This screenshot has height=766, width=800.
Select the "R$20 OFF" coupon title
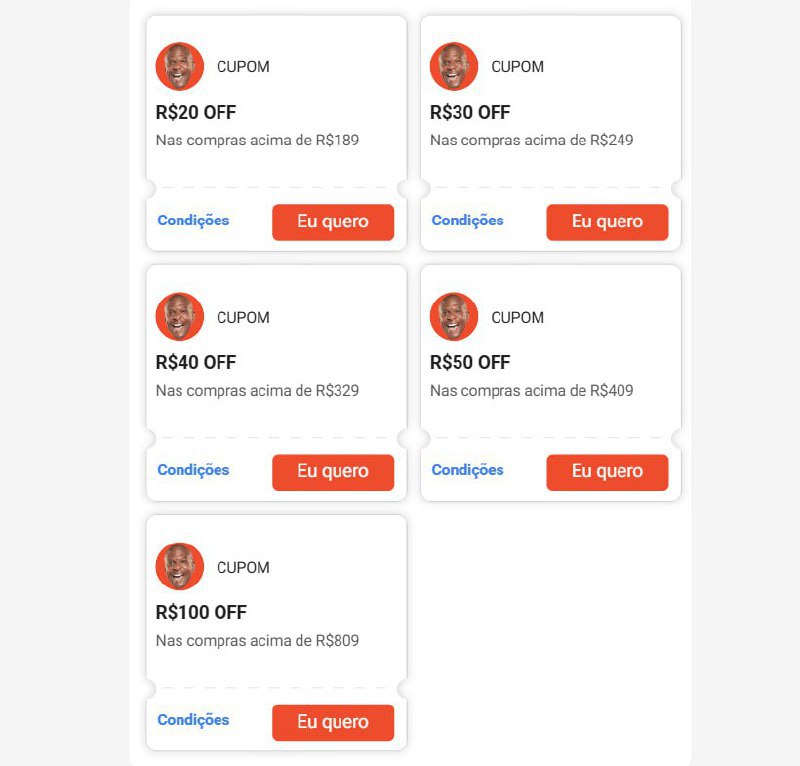[196, 112]
